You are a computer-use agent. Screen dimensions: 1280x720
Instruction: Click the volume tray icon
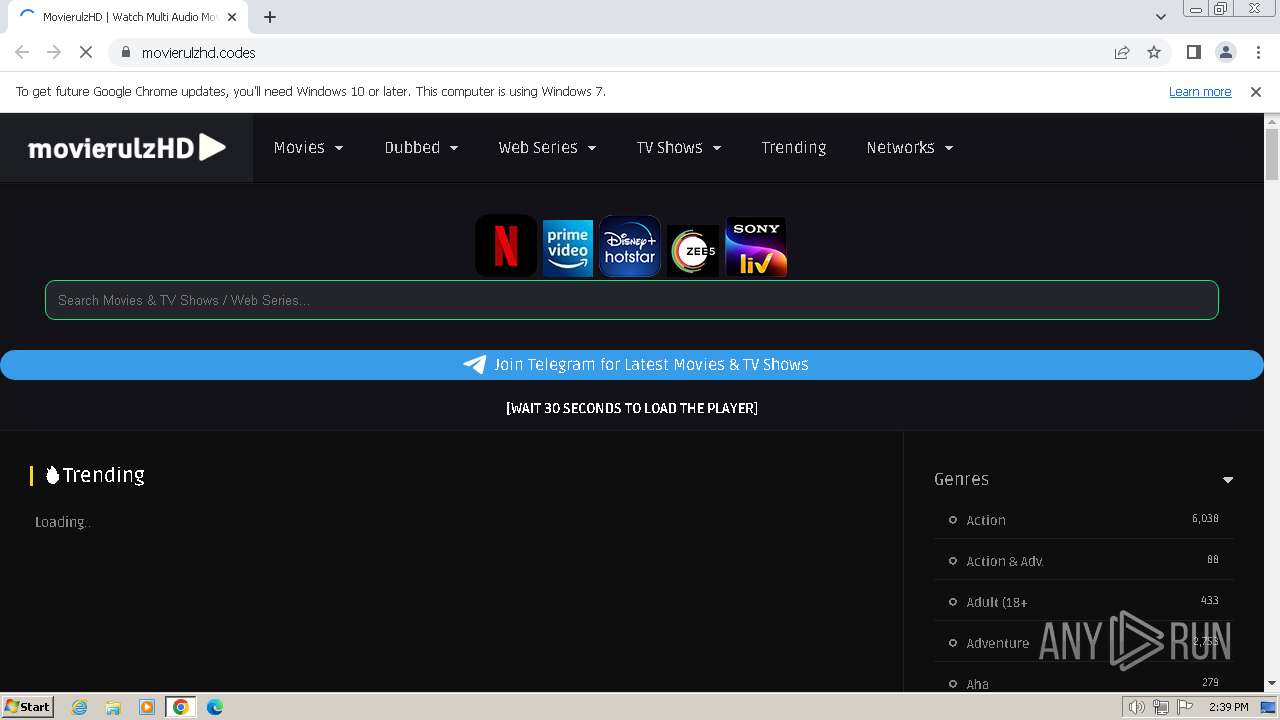pyautogui.click(x=1137, y=707)
